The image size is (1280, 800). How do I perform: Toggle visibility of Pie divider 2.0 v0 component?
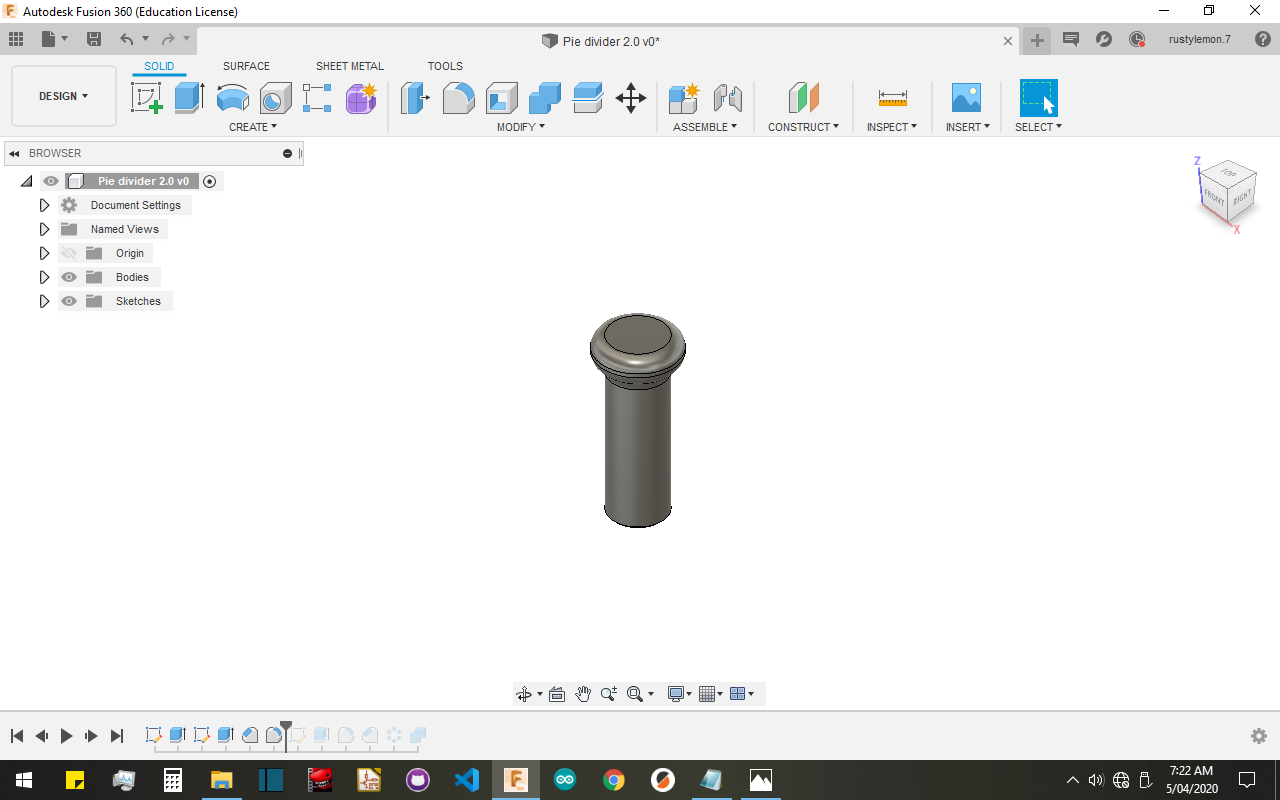51,181
